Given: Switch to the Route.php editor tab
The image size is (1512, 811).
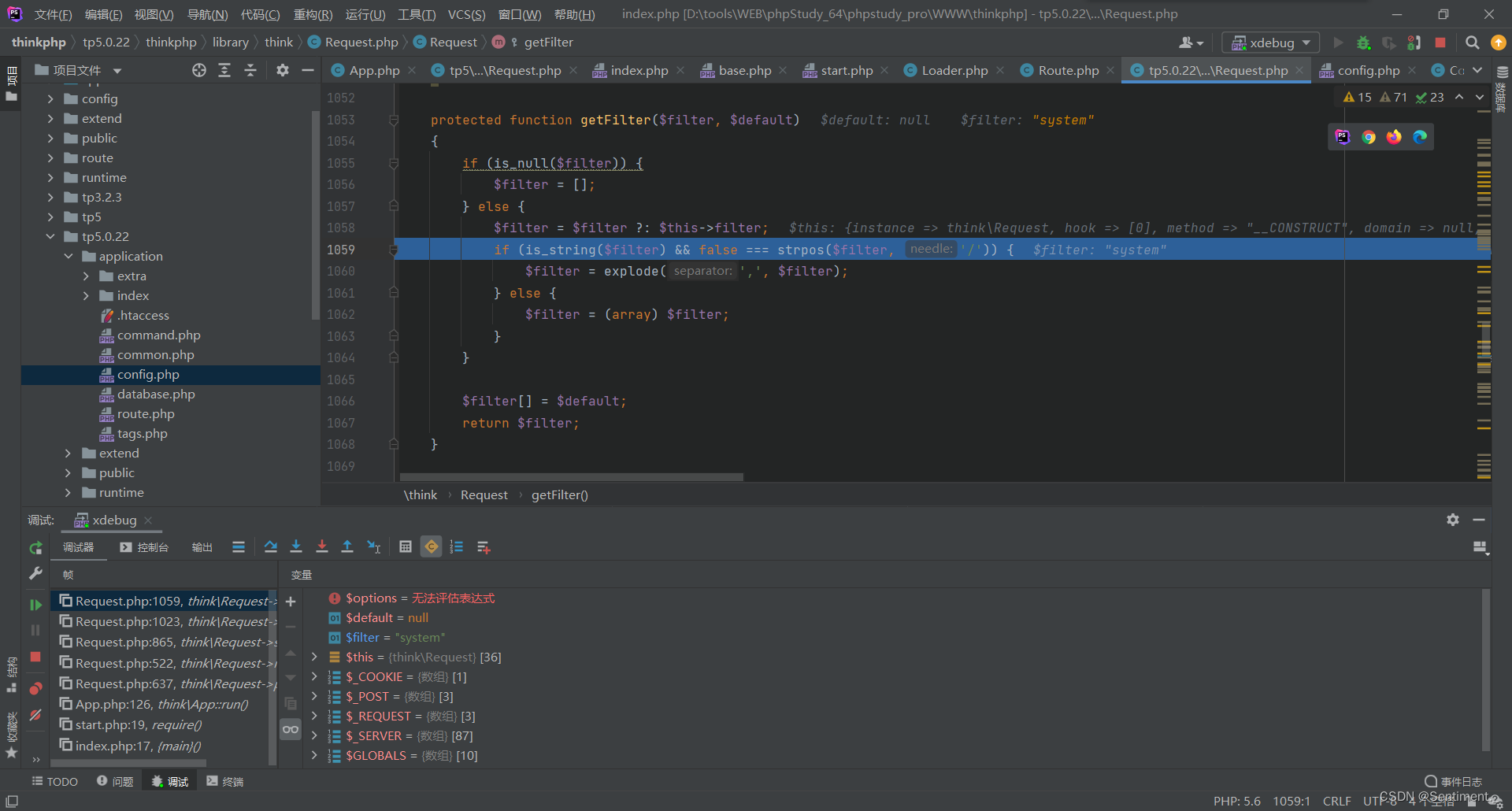Looking at the screenshot, I should [1068, 70].
